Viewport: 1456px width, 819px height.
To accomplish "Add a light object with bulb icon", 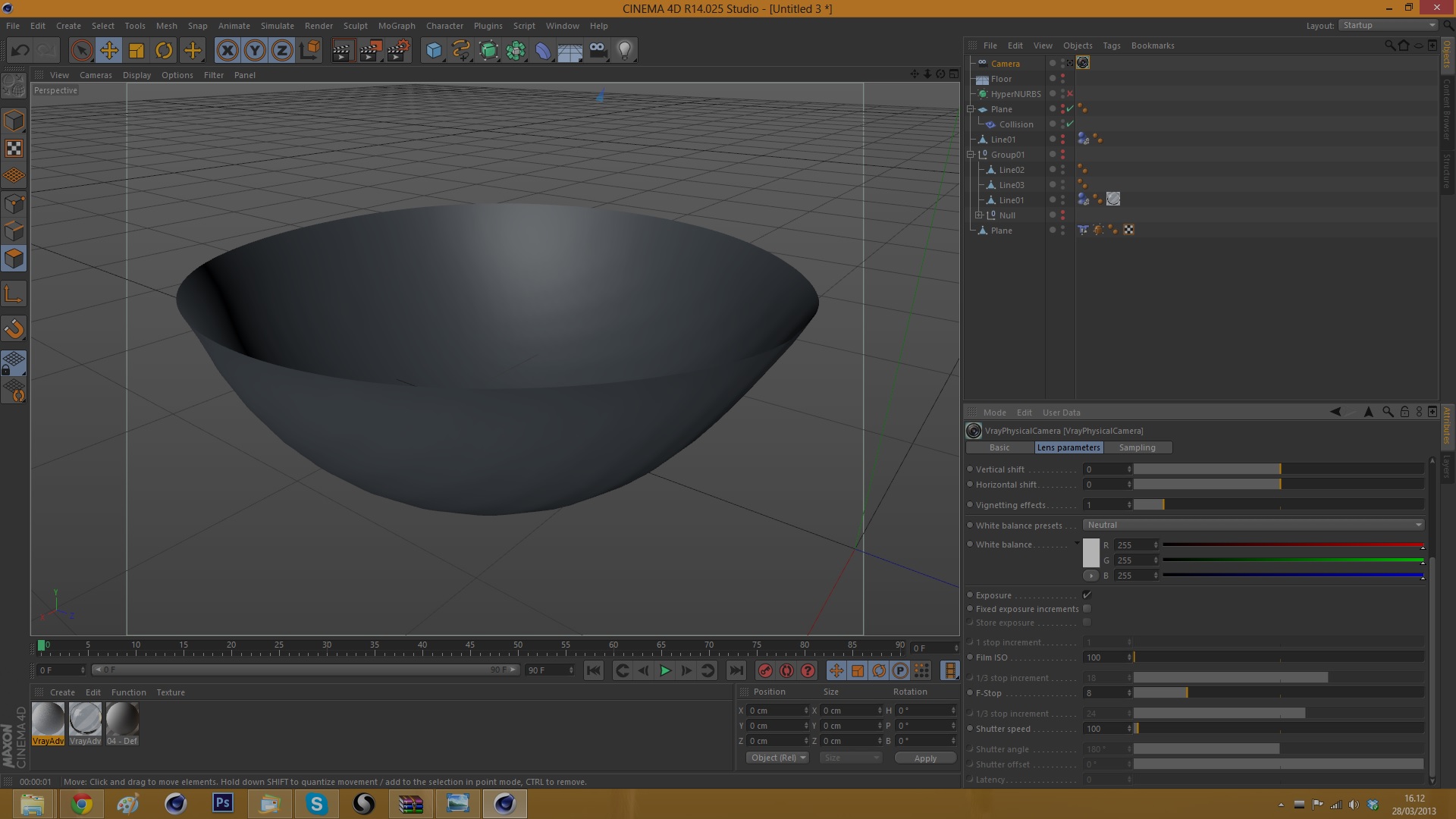I will 624,51.
